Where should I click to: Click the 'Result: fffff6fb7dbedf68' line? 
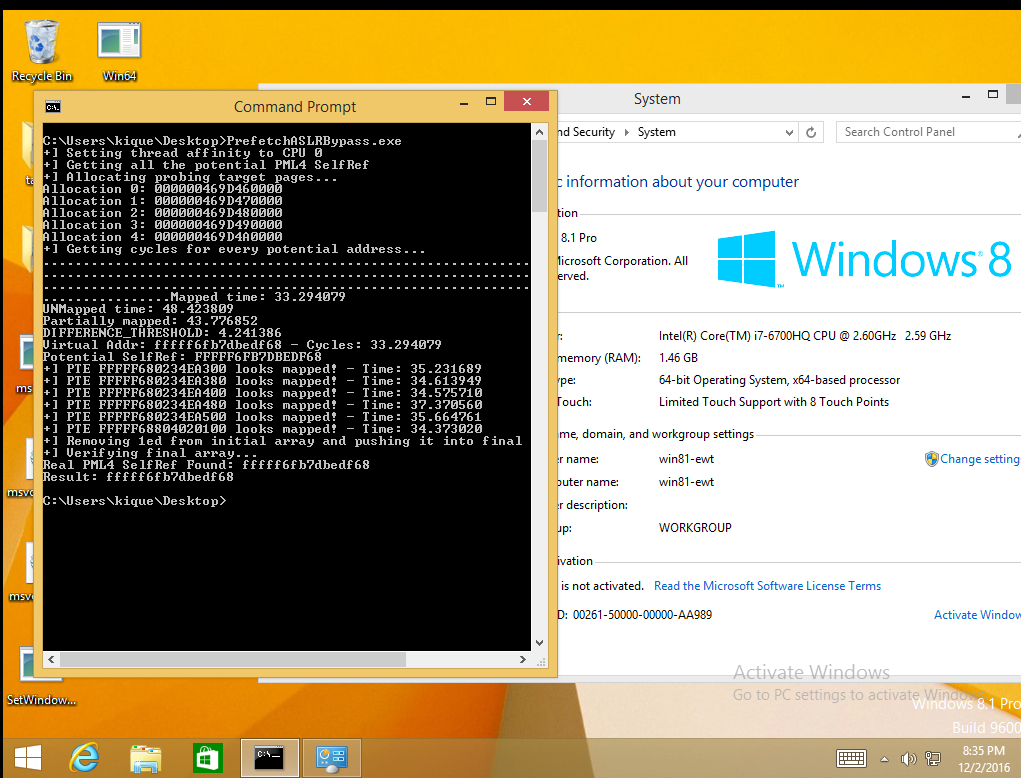point(138,477)
